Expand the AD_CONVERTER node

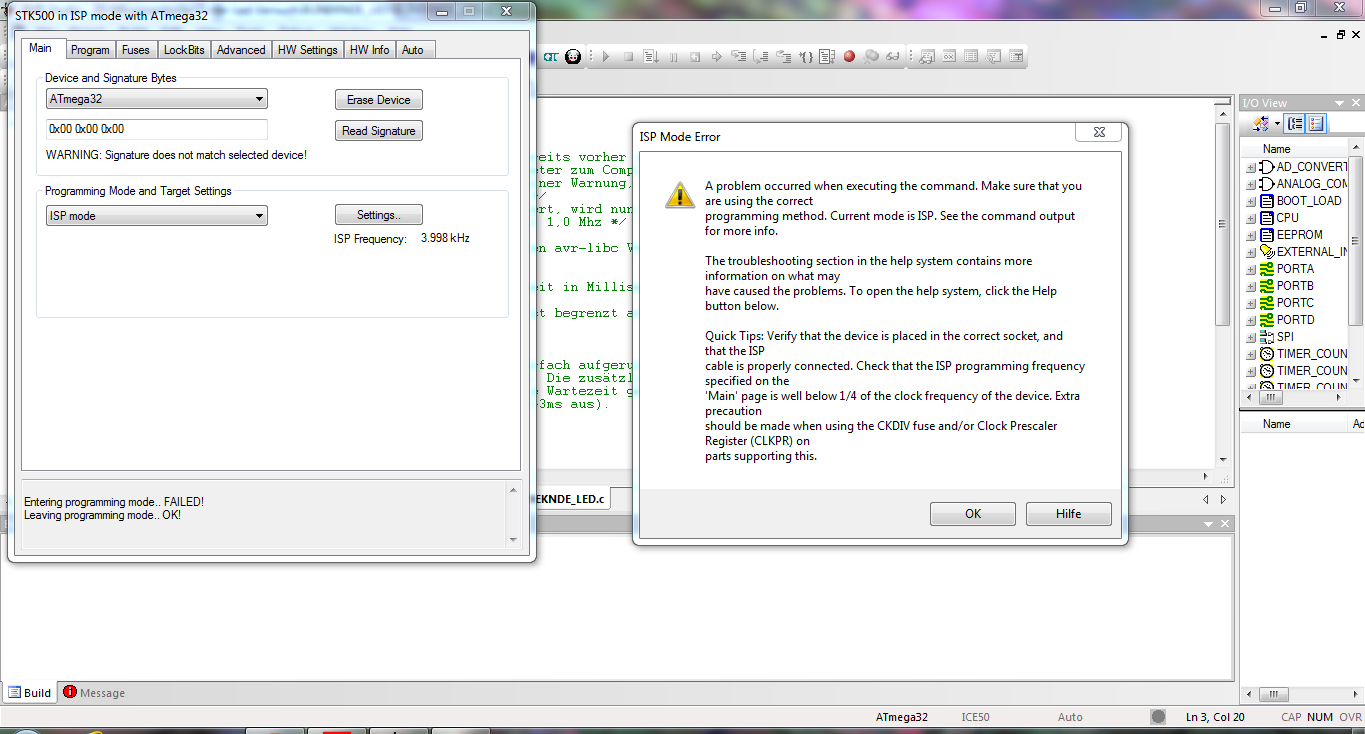(x=1251, y=167)
